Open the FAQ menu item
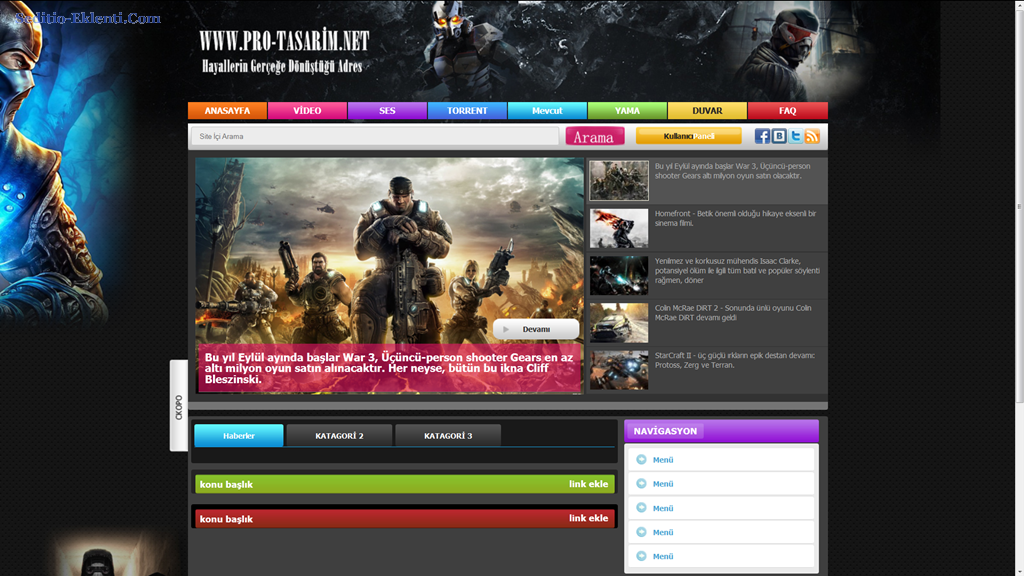Viewport: 1024px width, 576px height. click(788, 110)
